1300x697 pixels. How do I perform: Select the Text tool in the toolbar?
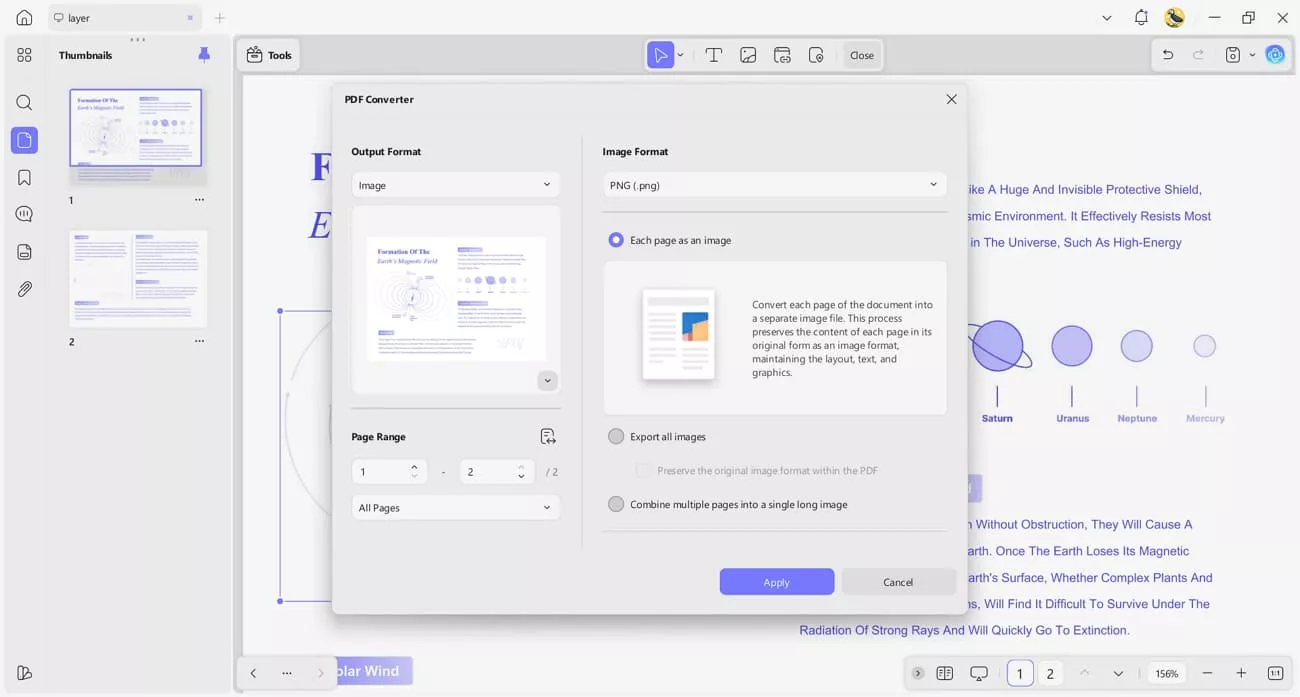713,55
